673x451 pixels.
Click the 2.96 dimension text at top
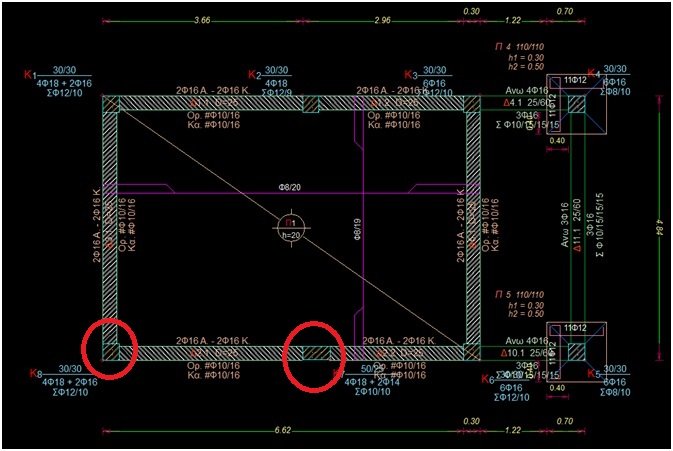point(381,19)
